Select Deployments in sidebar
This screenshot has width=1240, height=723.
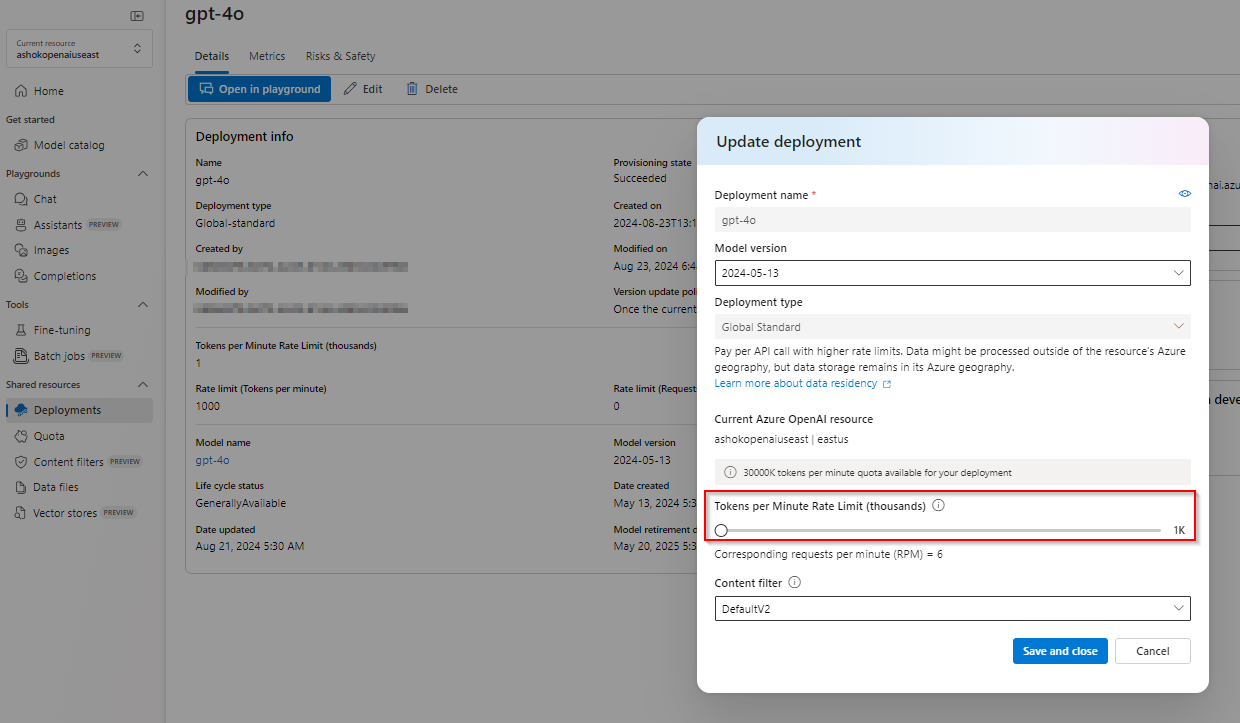(x=79, y=410)
